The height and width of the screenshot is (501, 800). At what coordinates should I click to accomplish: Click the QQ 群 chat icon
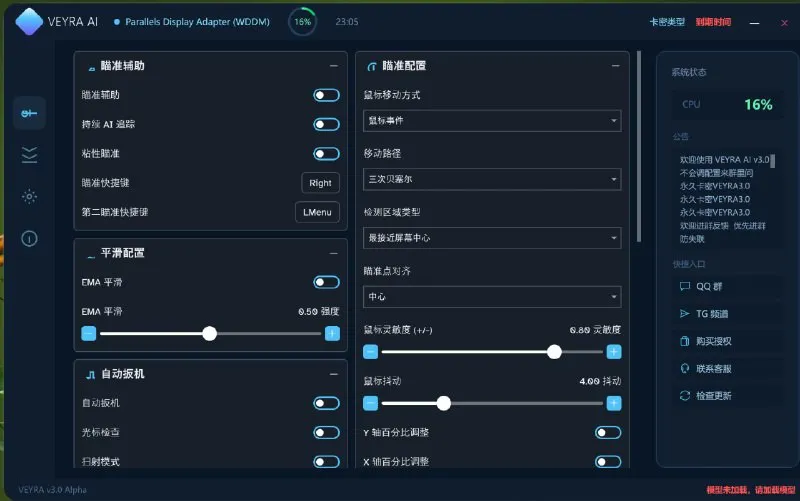(x=685, y=286)
